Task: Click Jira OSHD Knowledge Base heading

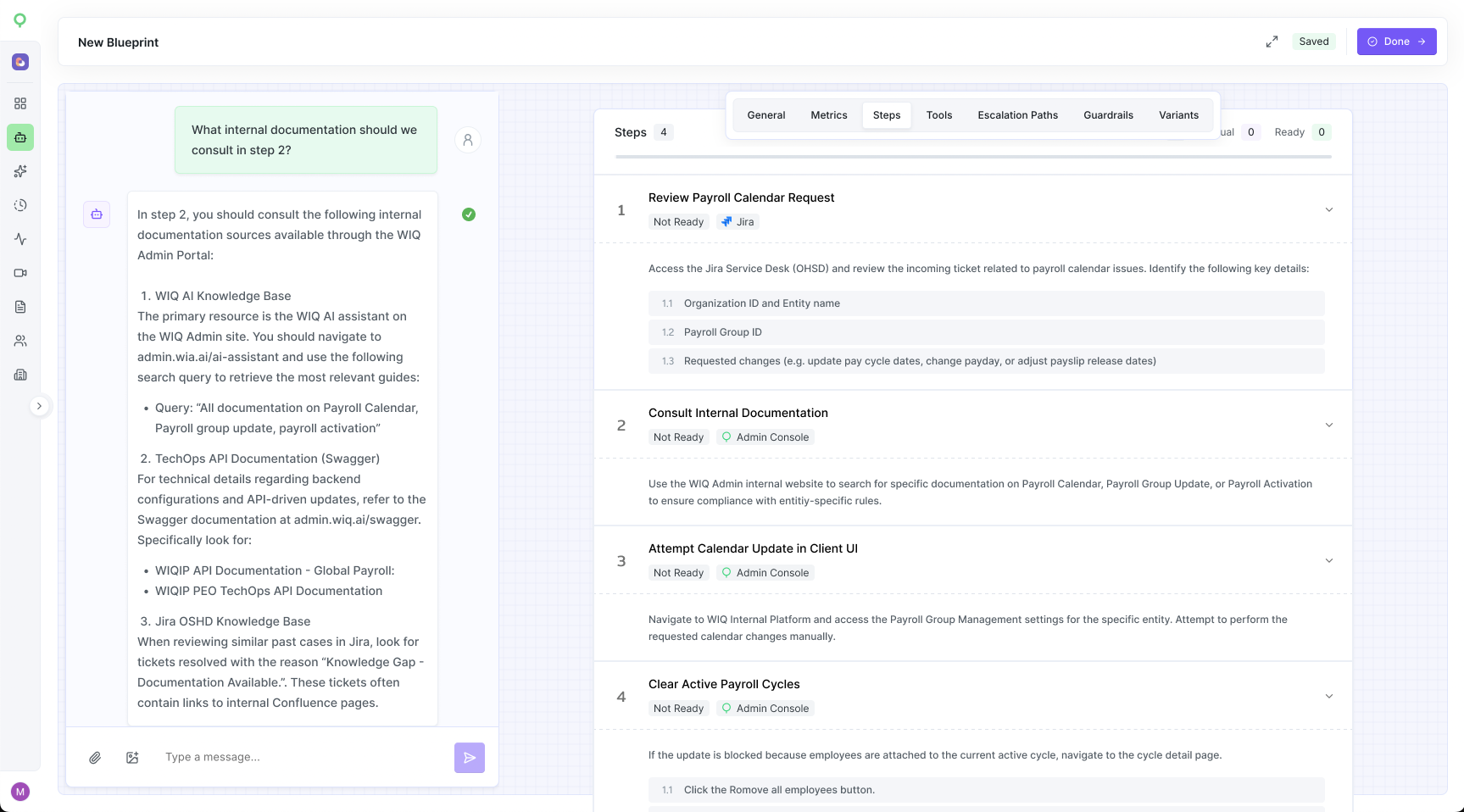Action: click(x=232, y=621)
